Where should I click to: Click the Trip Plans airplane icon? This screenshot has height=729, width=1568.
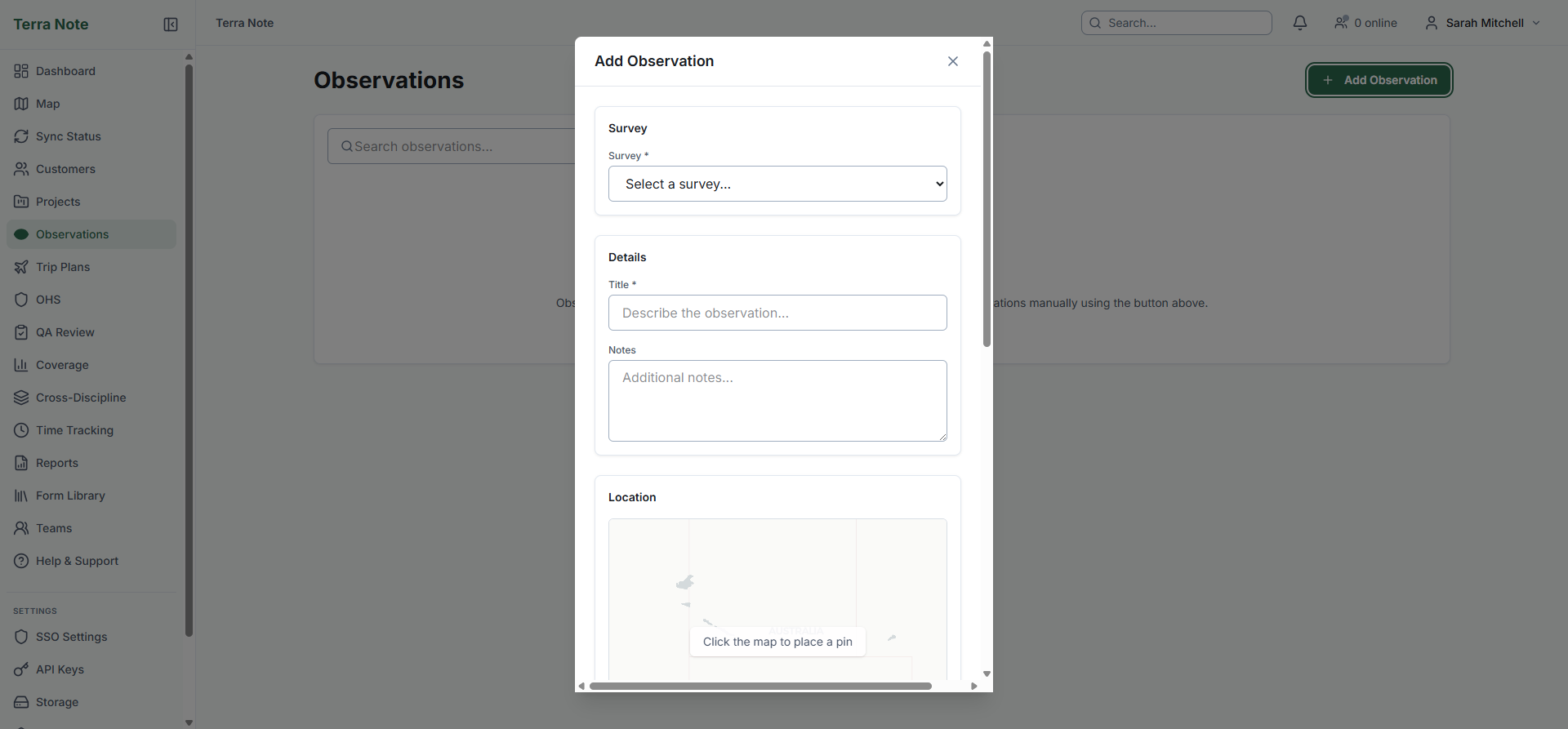click(x=21, y=267)
